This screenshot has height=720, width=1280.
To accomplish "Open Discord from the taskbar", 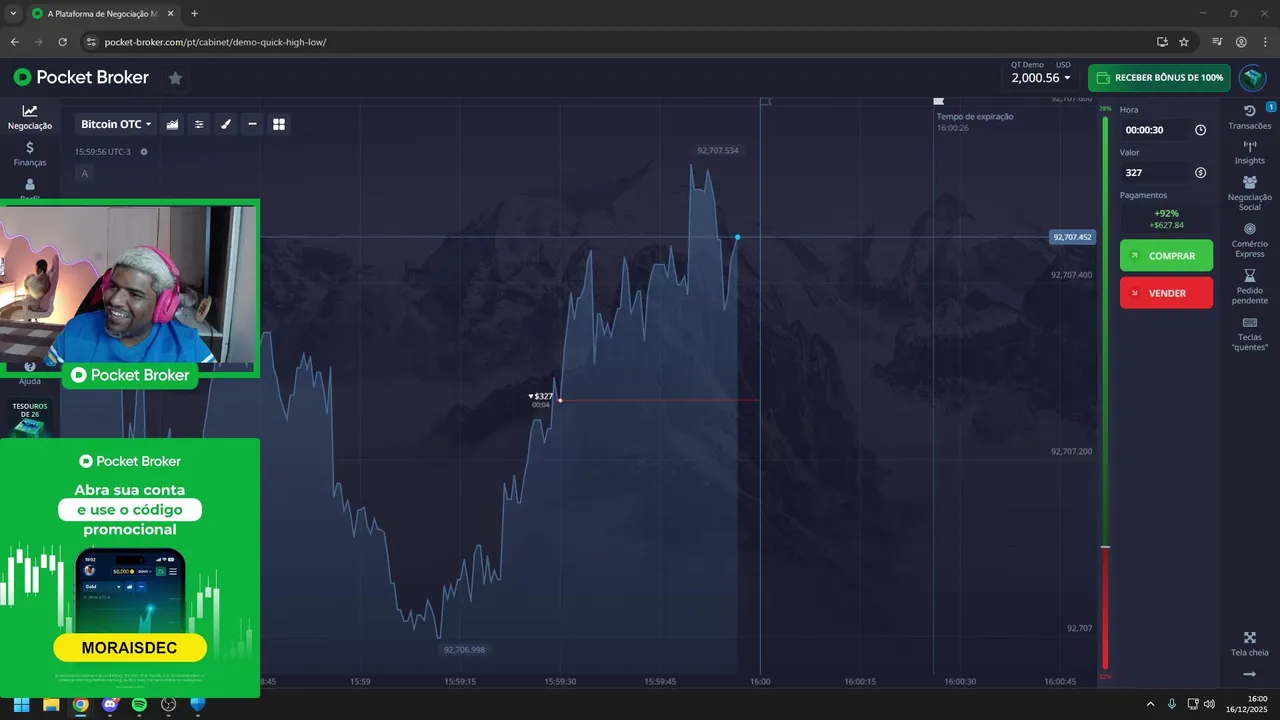I will (x=110, y=704).
